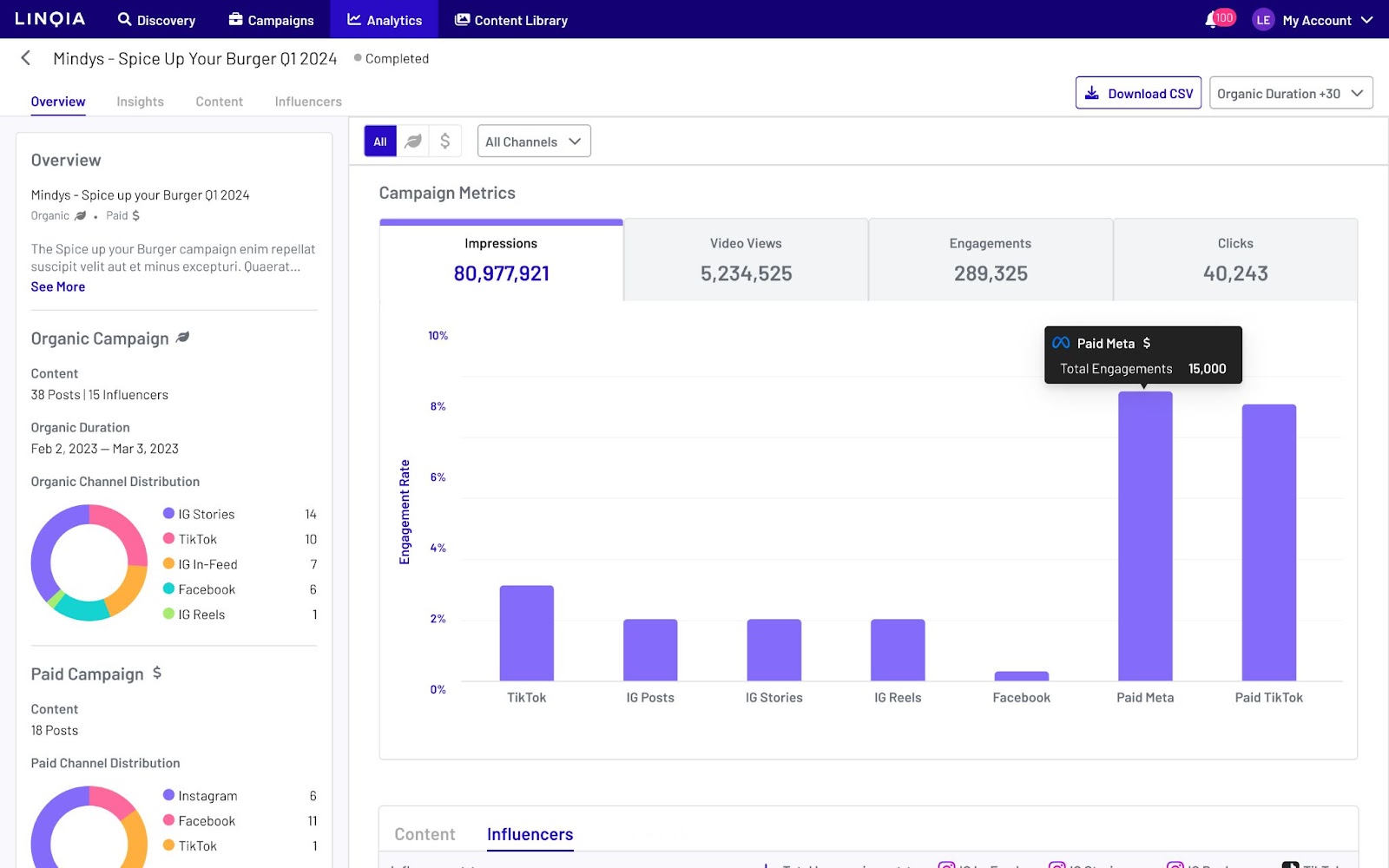Switch to the Content tab under campaign title
The image size is (1389, 868).
coord(219,102)
